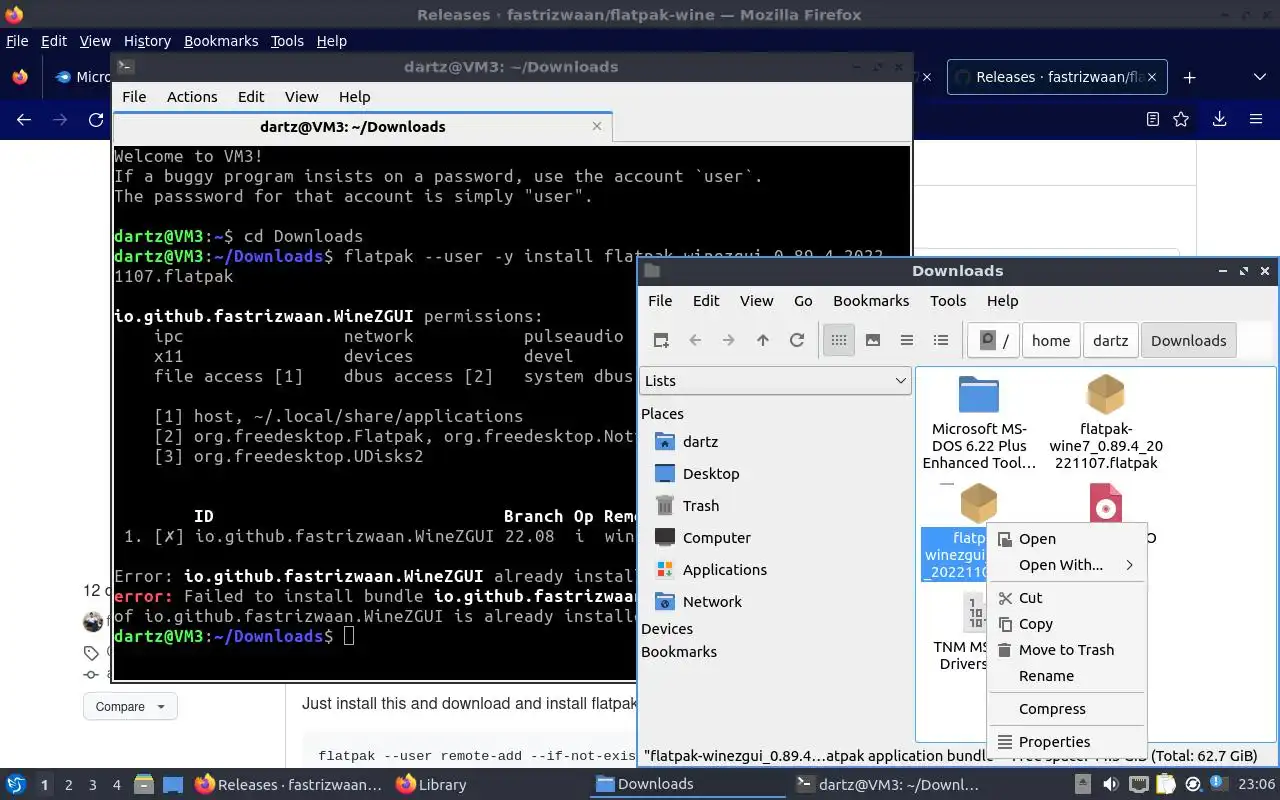Viewport: 1280px width, 800px height.
Task: Switch to icon view in file manager
Action: (x=839, y=340)
